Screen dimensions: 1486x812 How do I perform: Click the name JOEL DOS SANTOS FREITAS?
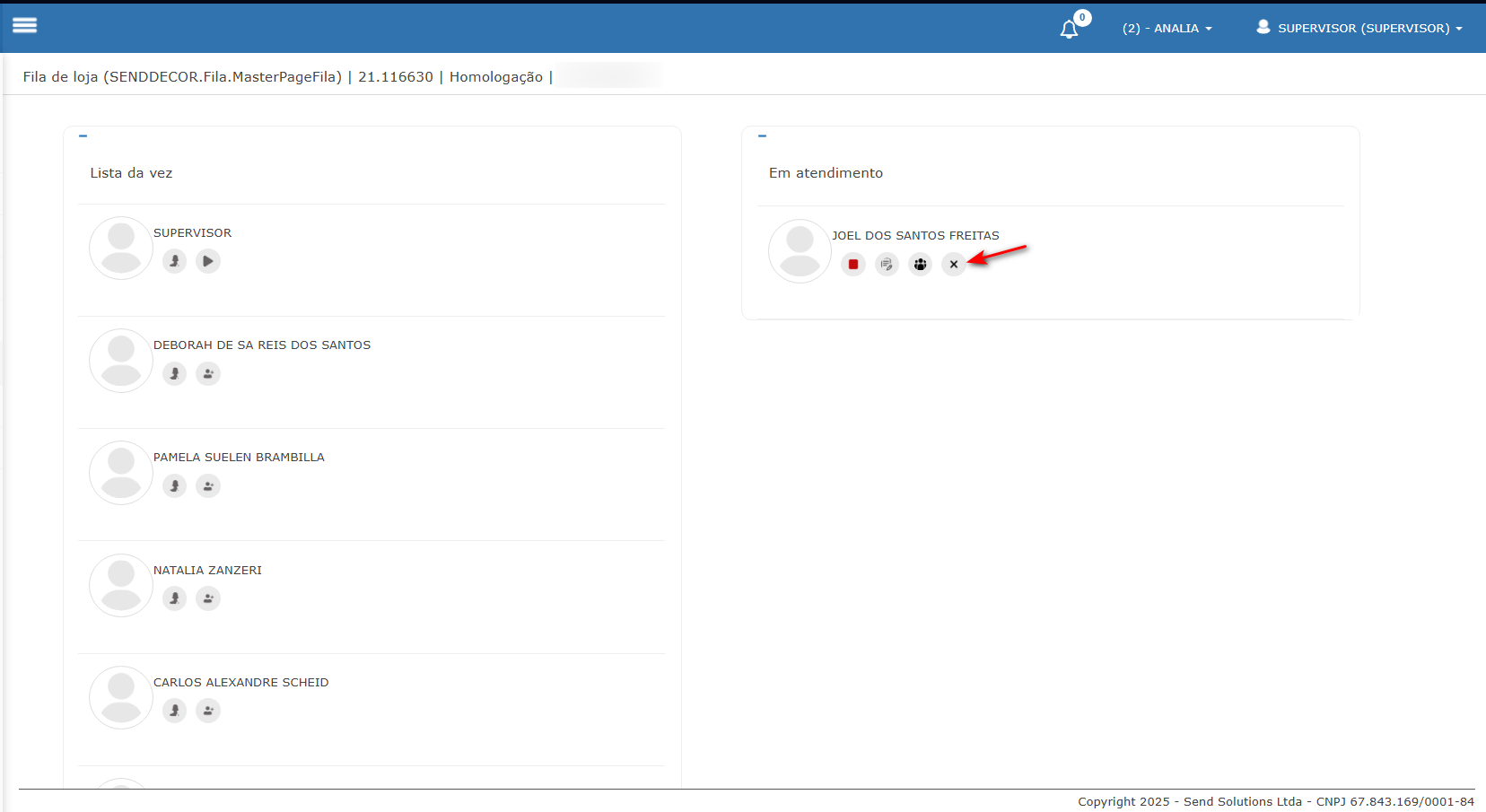[x=915, y=236]
